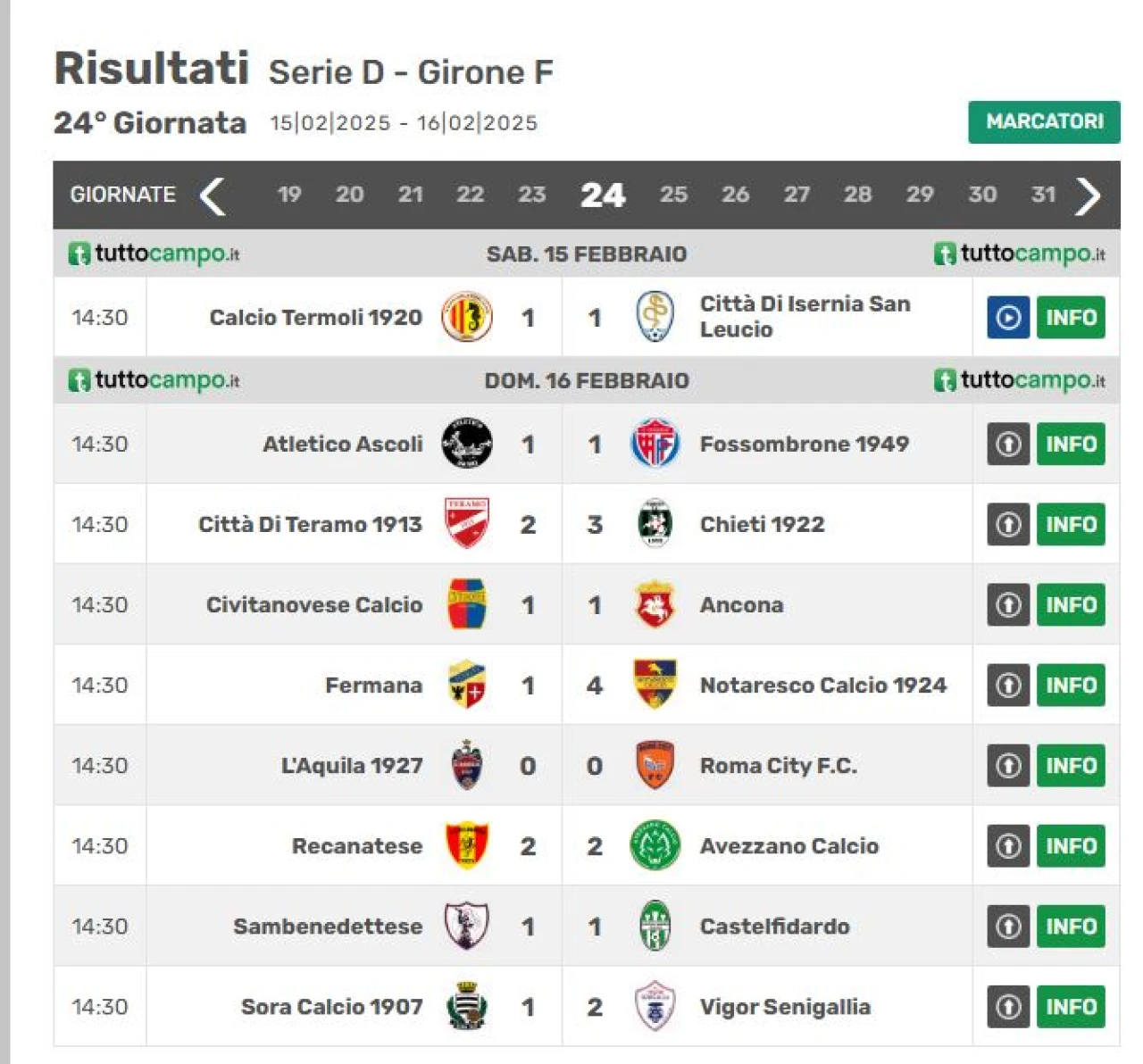Open INFO for Sora Calcio 1907 match
This screenshot has width=1143, height=1064.
[x=1071, y=1007]
